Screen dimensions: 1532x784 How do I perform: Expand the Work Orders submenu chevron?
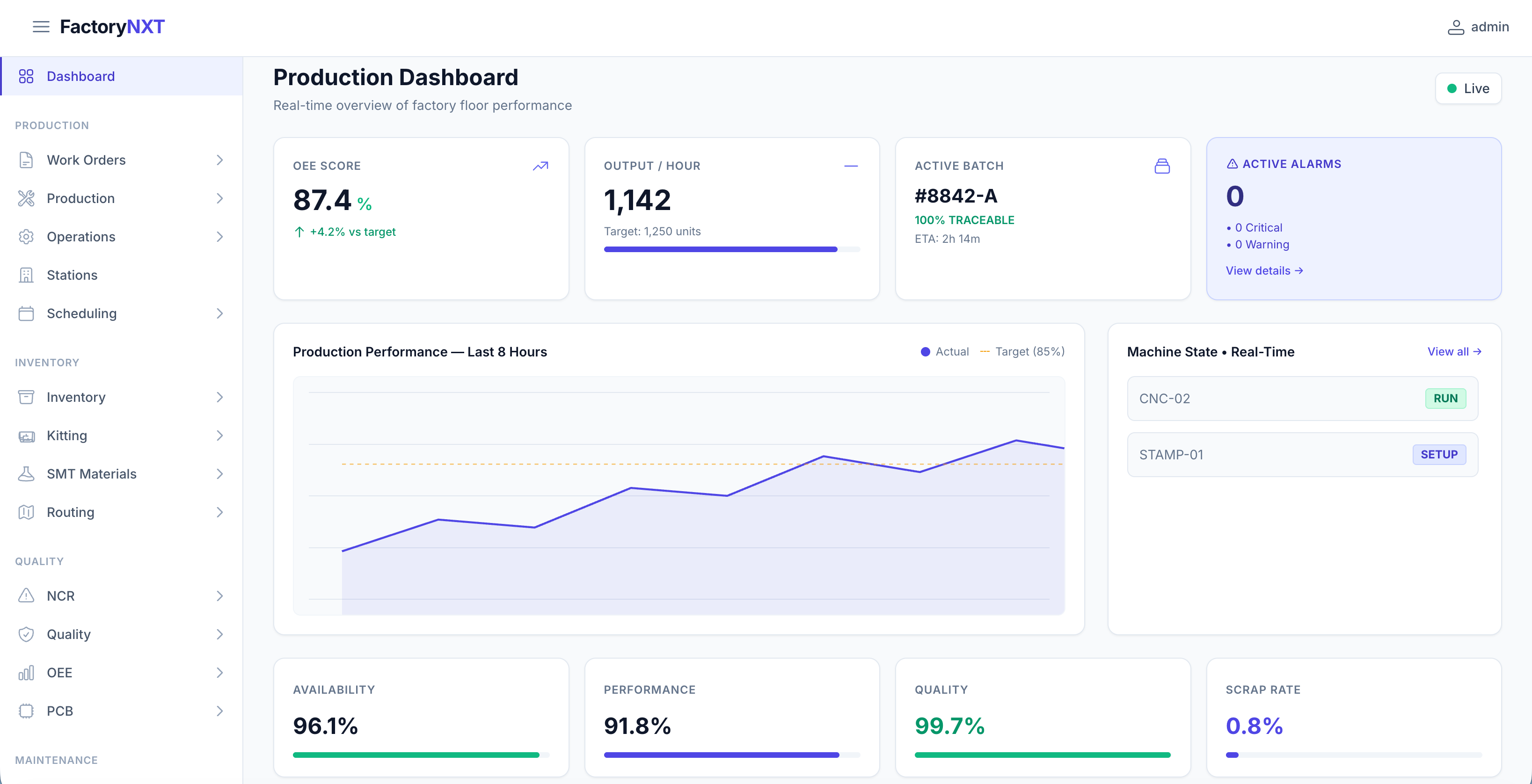219,160
